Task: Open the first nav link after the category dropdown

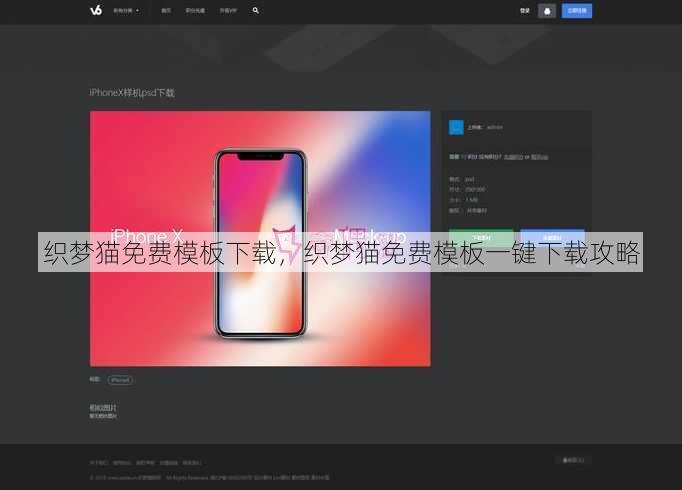Action: (166, 10)
